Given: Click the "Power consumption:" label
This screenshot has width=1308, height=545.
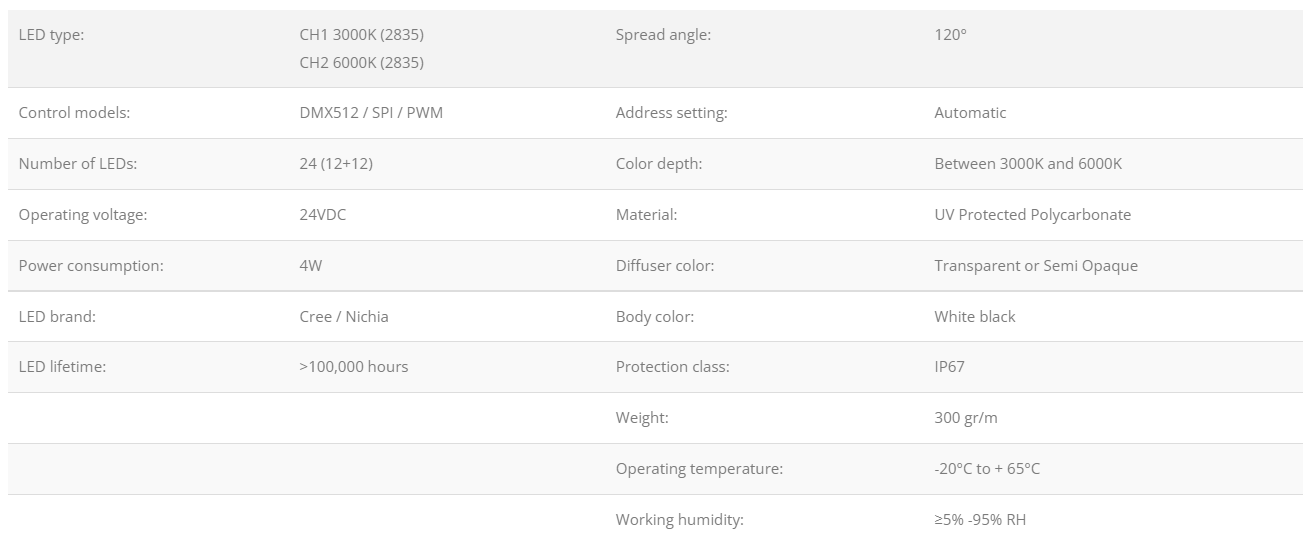Looking at the screenshot, I should 91,266.
